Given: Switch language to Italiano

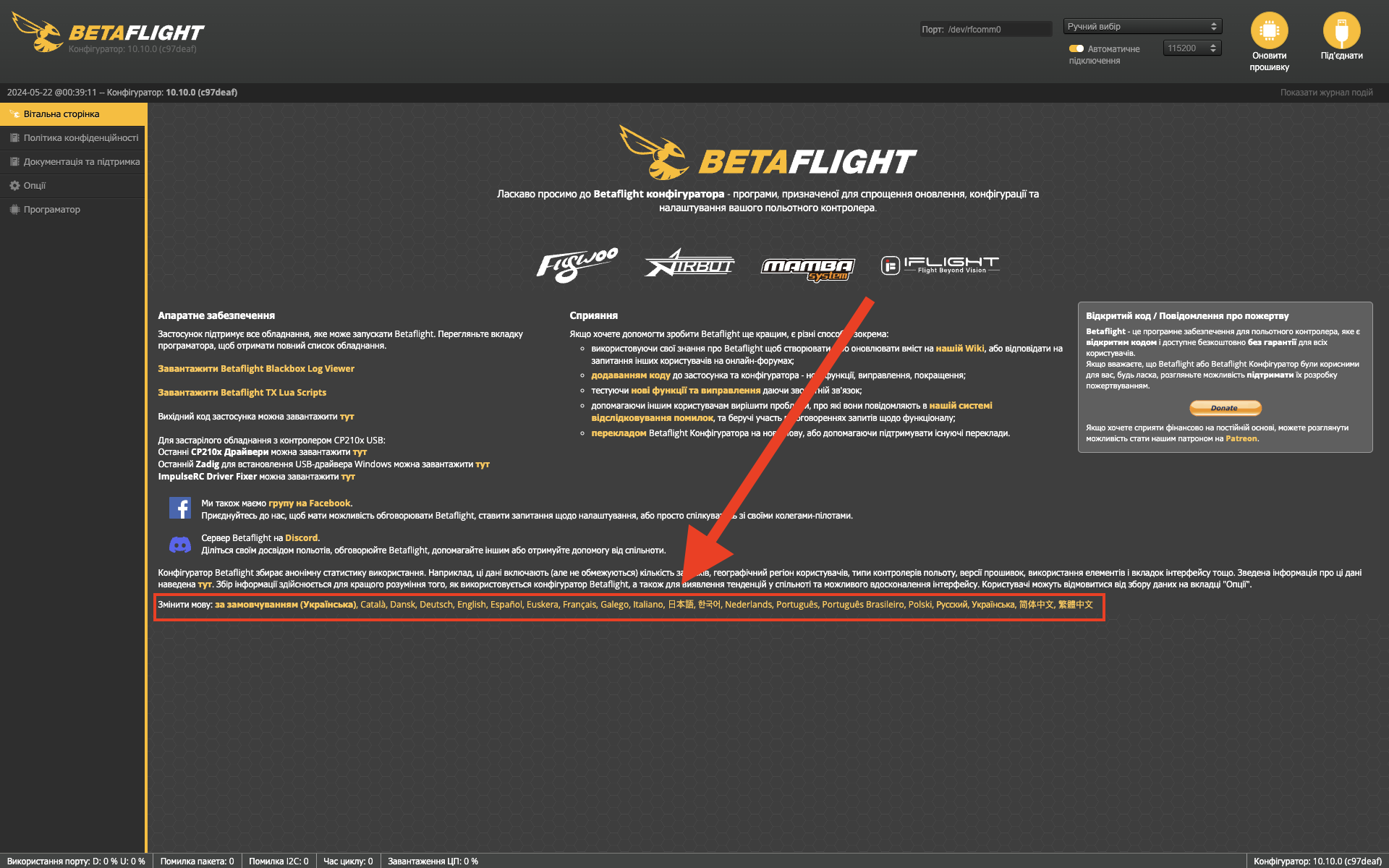Looking at the screenshot, I should [x=647, y=605].
